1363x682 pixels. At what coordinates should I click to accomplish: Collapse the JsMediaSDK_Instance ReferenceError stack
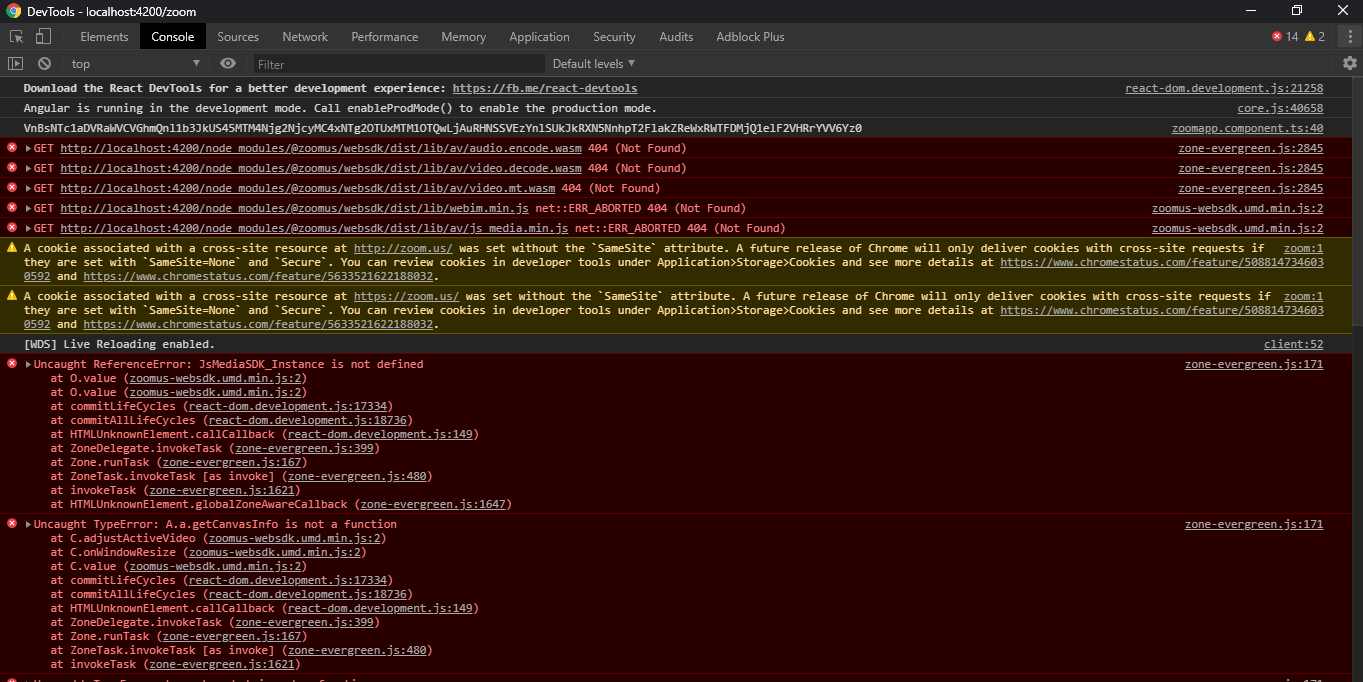(x=29, y=364)
